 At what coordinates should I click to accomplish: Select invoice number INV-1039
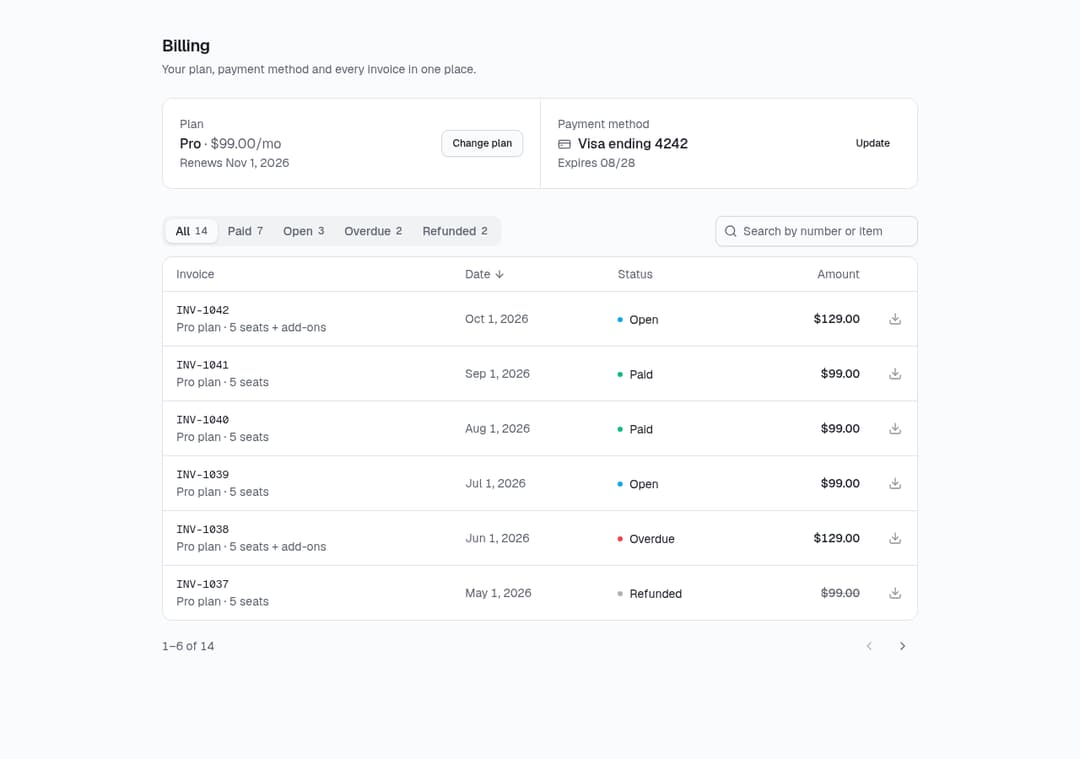click(202, 475)
